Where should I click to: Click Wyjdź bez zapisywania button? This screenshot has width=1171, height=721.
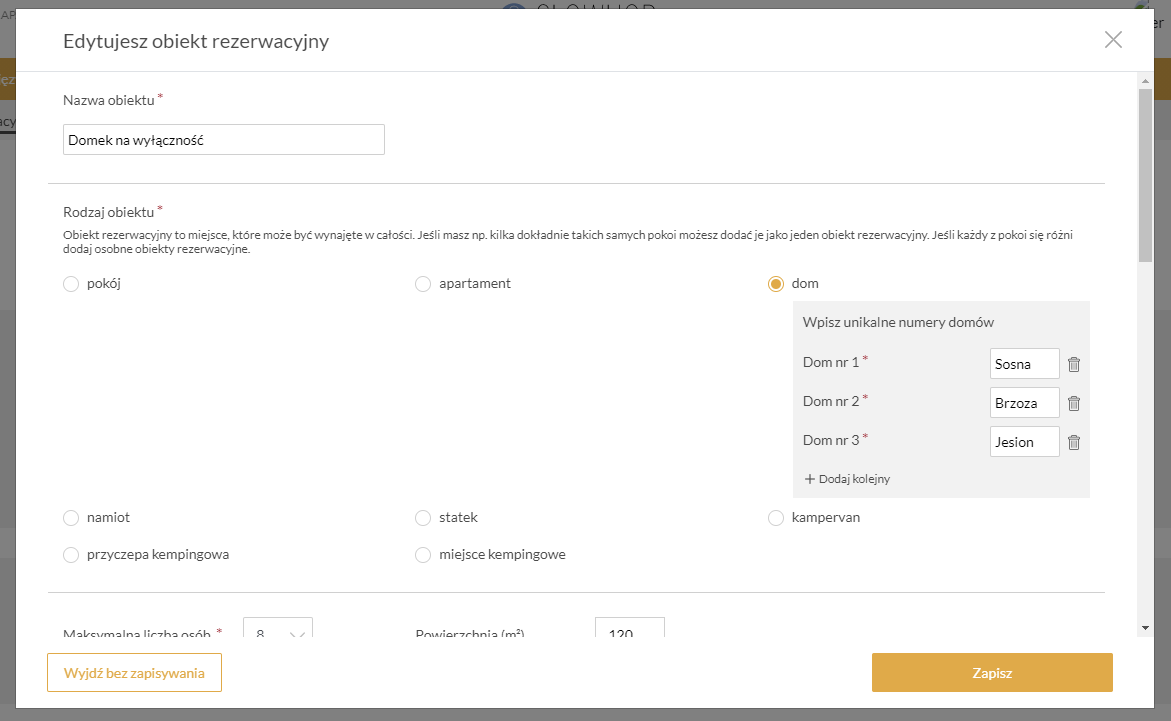pyautogui.click(x=134, y=673)
